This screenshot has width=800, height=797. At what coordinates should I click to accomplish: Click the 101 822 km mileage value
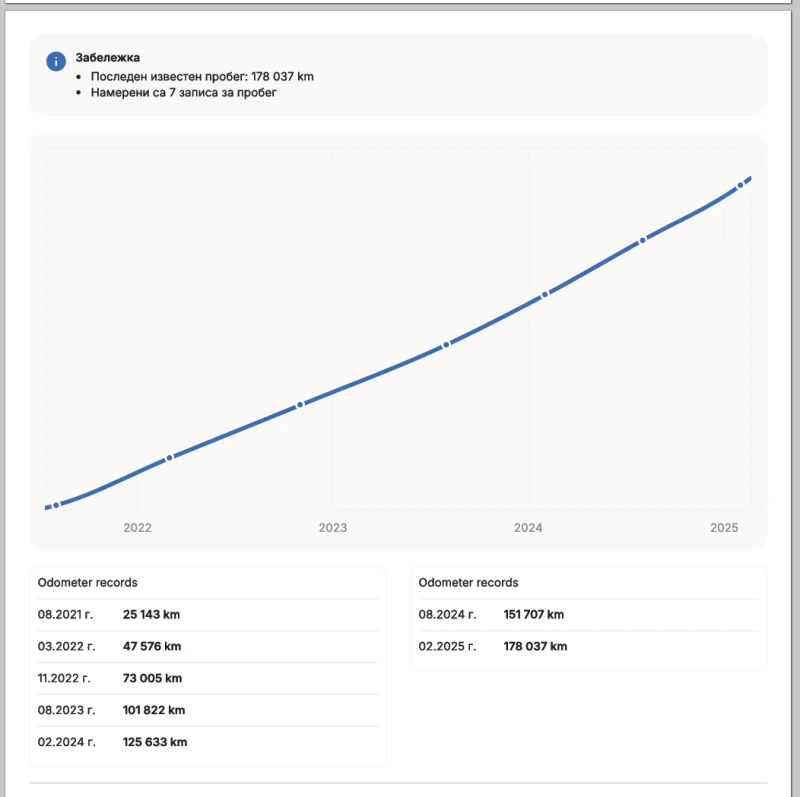pyautogui.click(x=154, y=711)
